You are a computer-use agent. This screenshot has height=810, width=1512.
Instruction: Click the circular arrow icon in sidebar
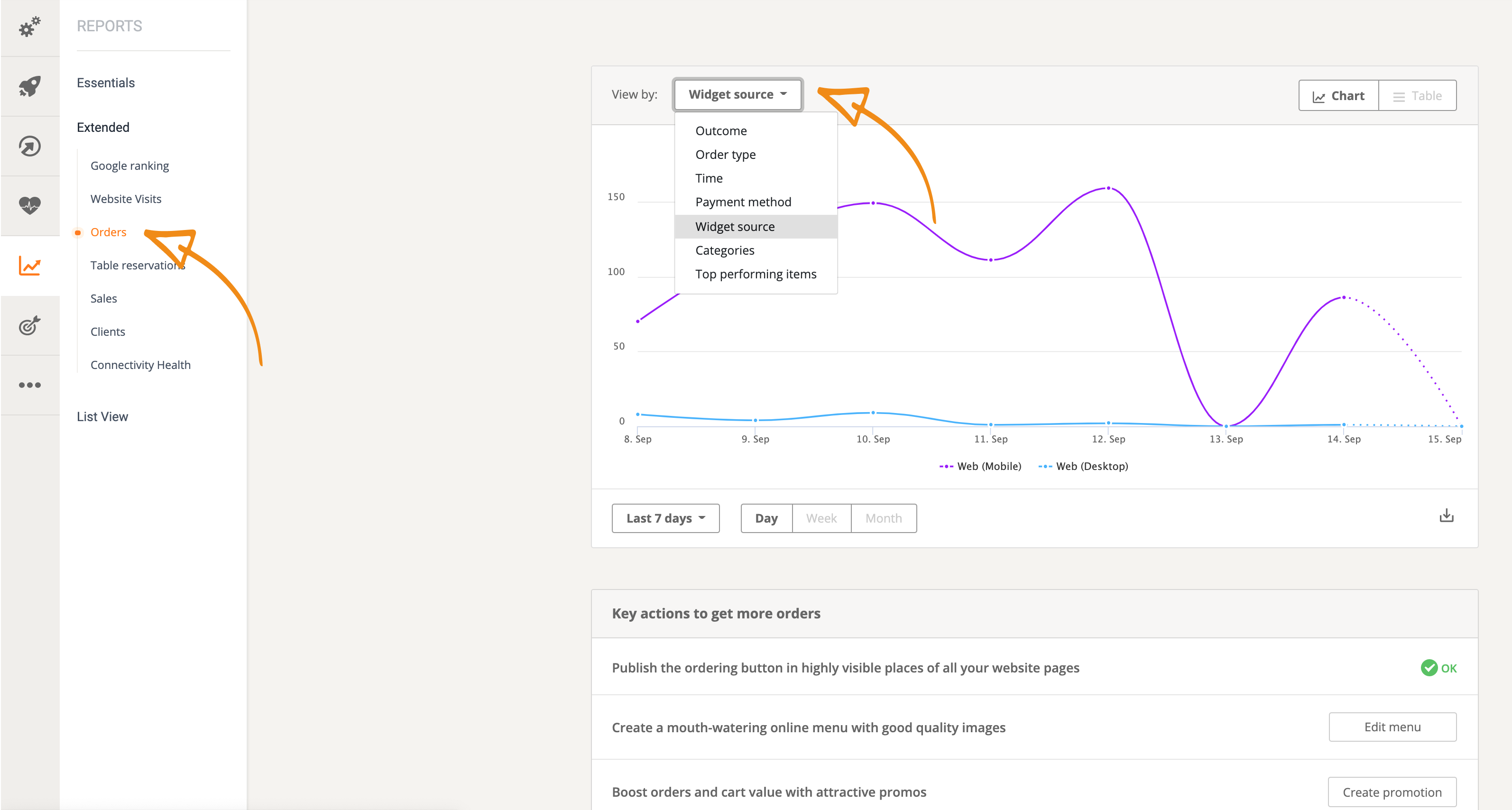click(x=29, y=146)
